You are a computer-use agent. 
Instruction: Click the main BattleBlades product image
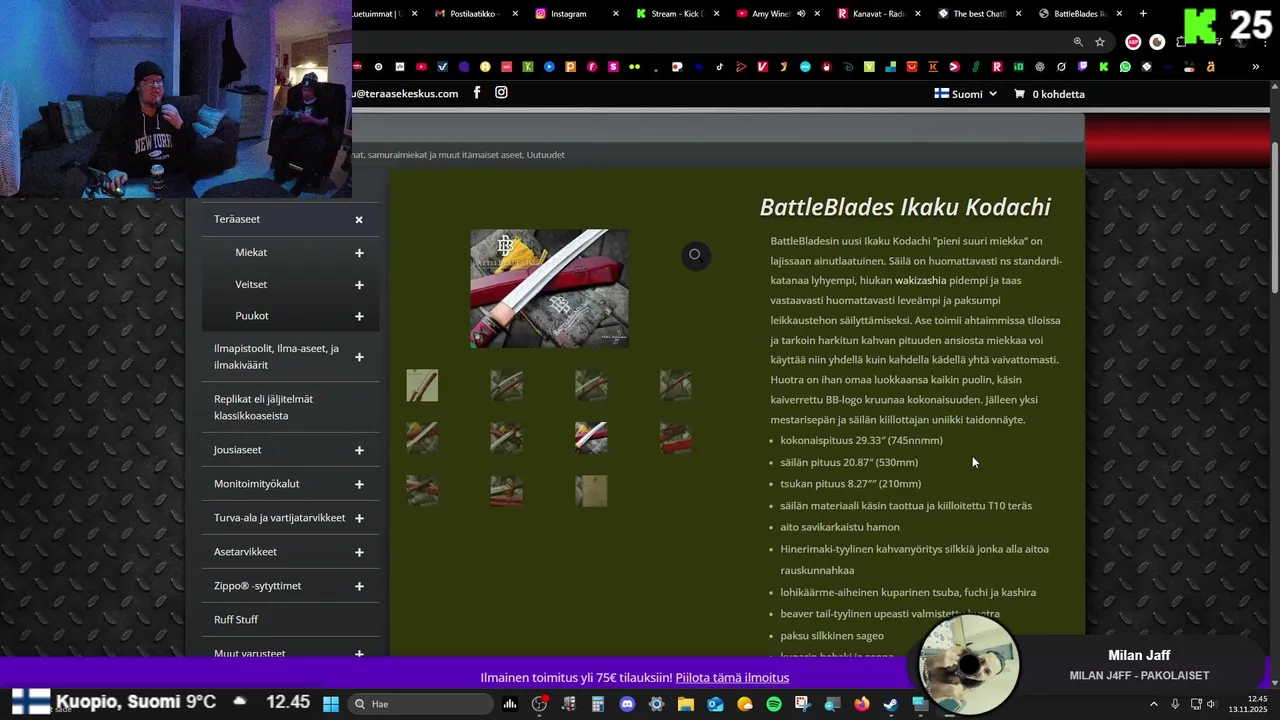[x=549, y=288]
